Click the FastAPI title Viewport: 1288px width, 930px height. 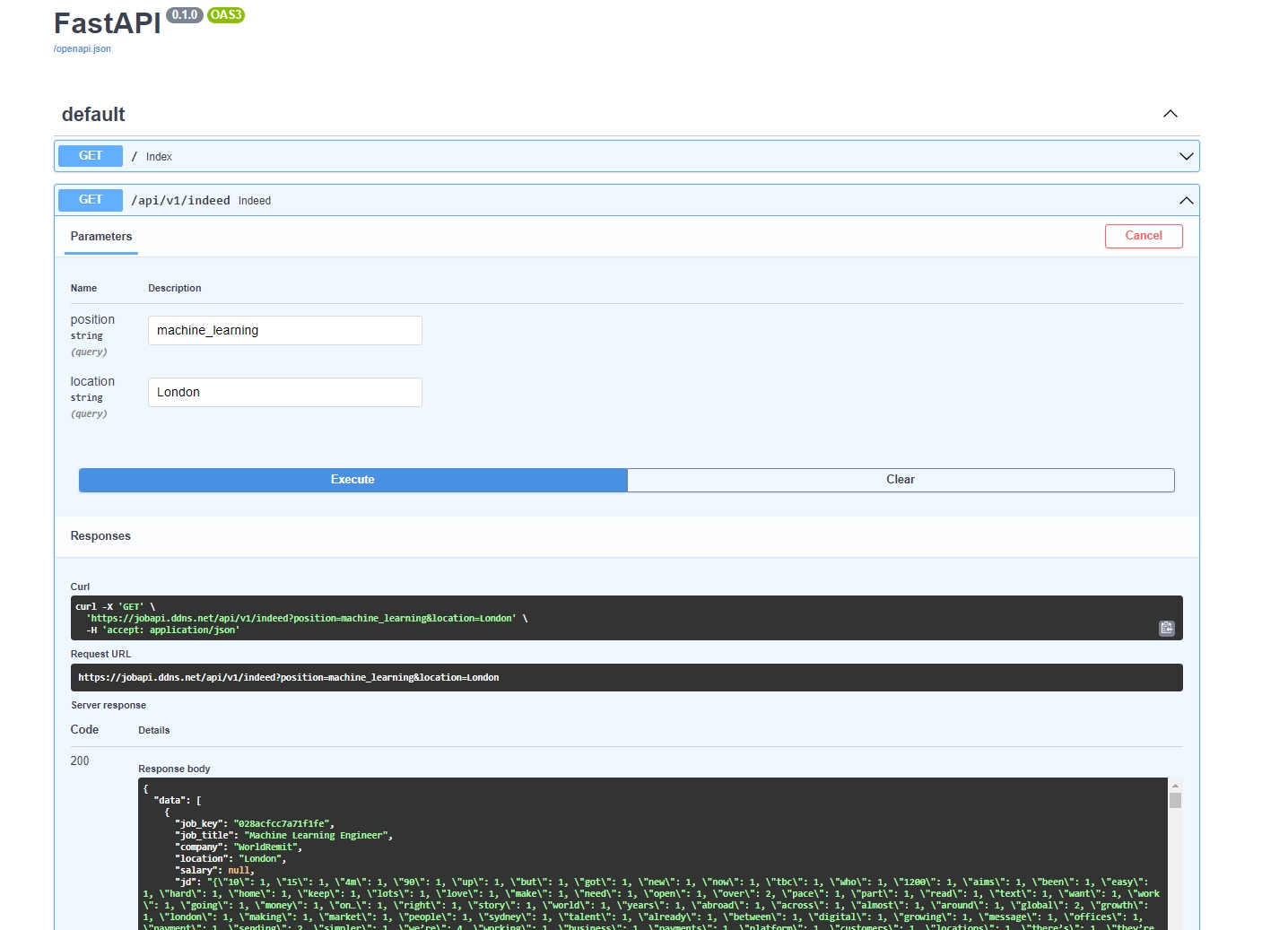108,23
